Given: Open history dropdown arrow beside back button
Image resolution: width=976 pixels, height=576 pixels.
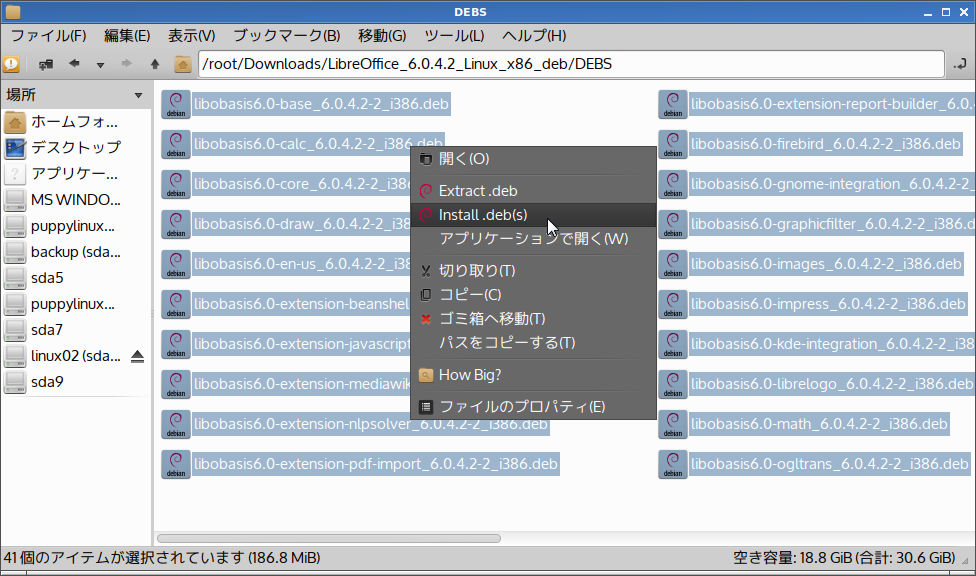Looking at the screenshot, I should click(100, 65).
